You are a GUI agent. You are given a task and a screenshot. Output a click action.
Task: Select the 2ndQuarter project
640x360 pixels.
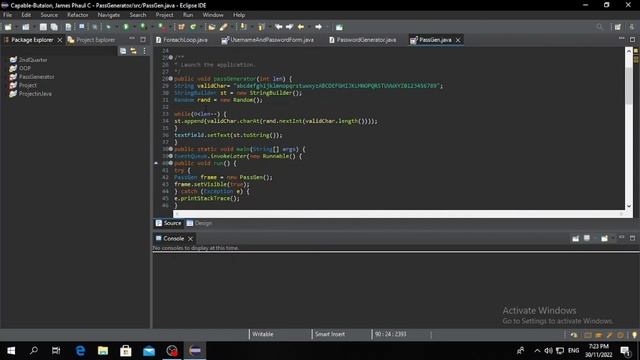click(29, 60)
